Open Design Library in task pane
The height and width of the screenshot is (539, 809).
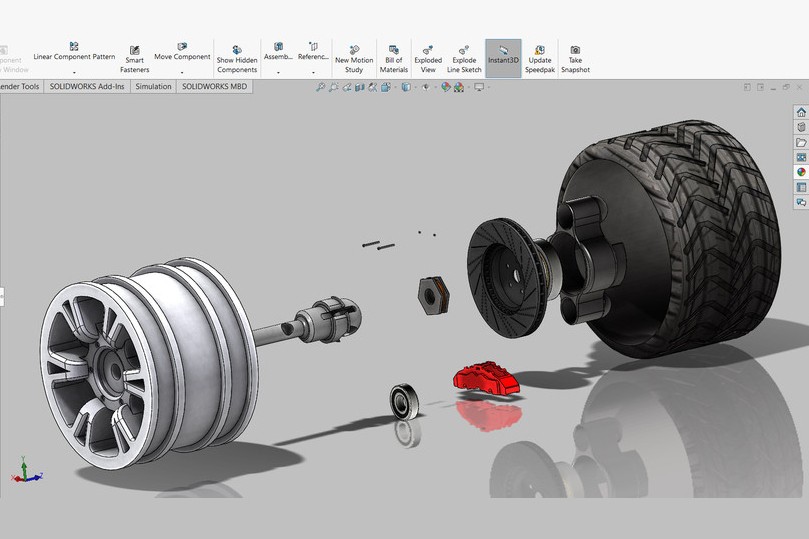[x=801, y=127]
